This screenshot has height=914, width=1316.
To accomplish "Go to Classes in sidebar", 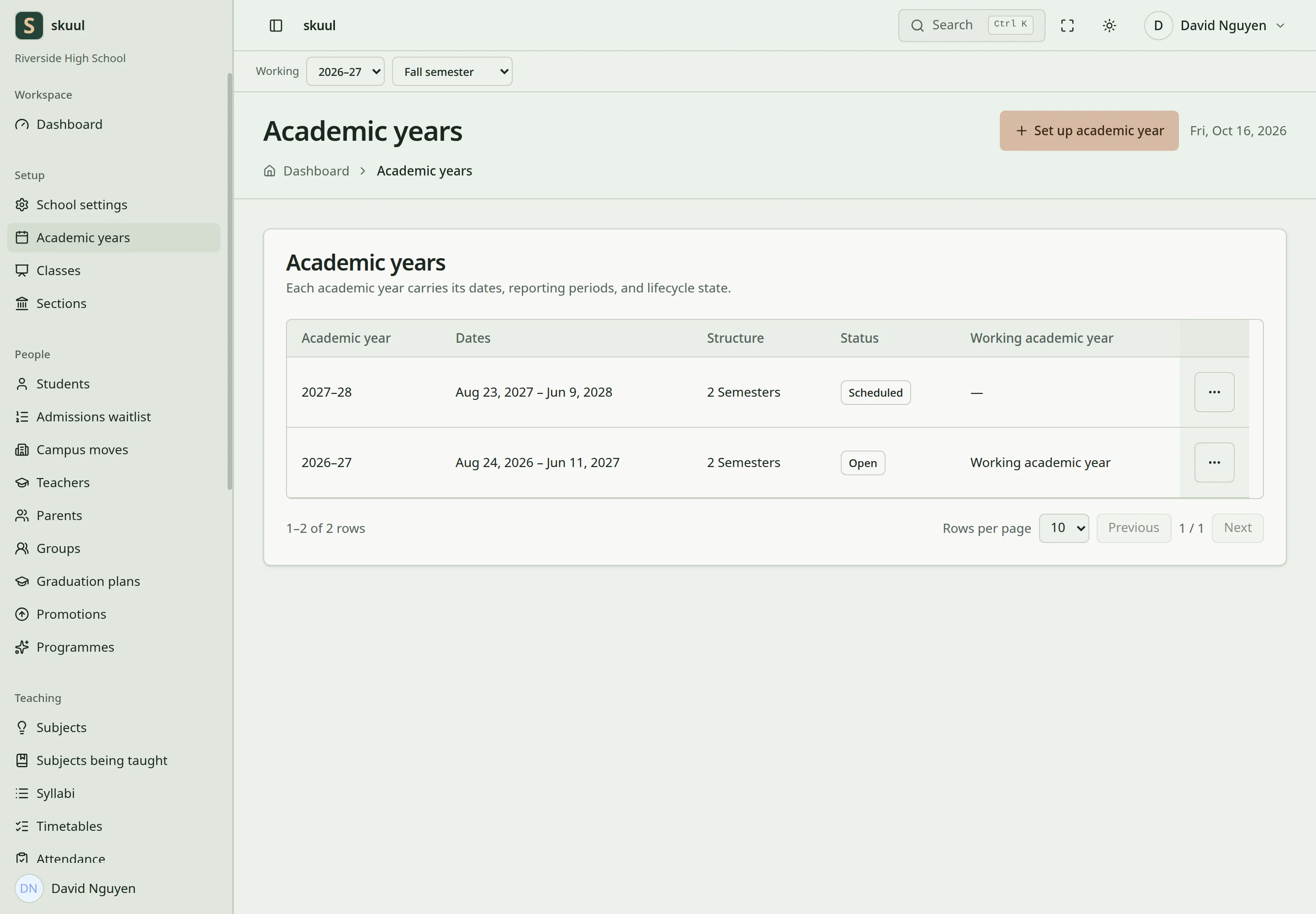I will click(x=113, y=270).
